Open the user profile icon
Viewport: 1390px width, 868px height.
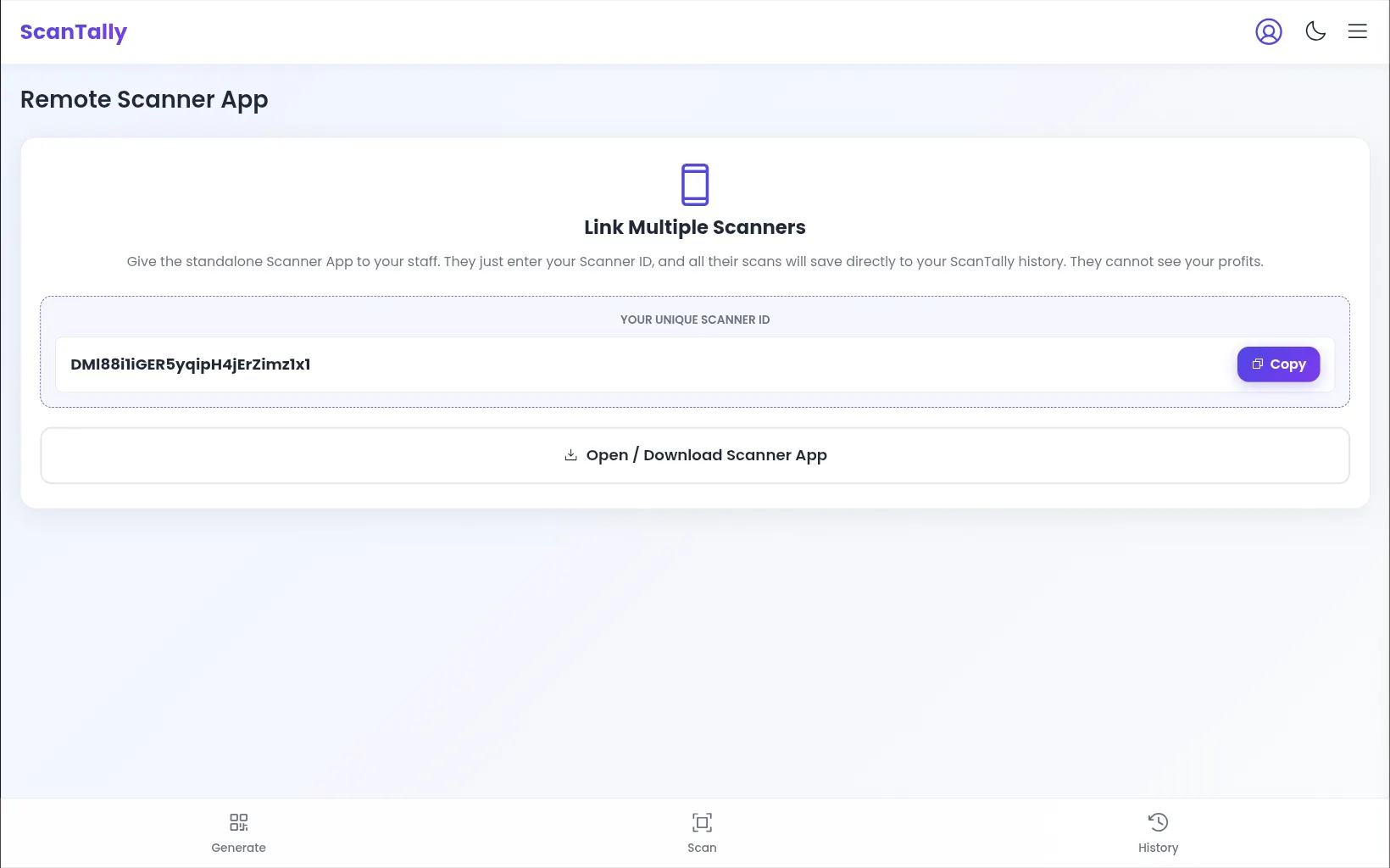tap(1269, 32)
